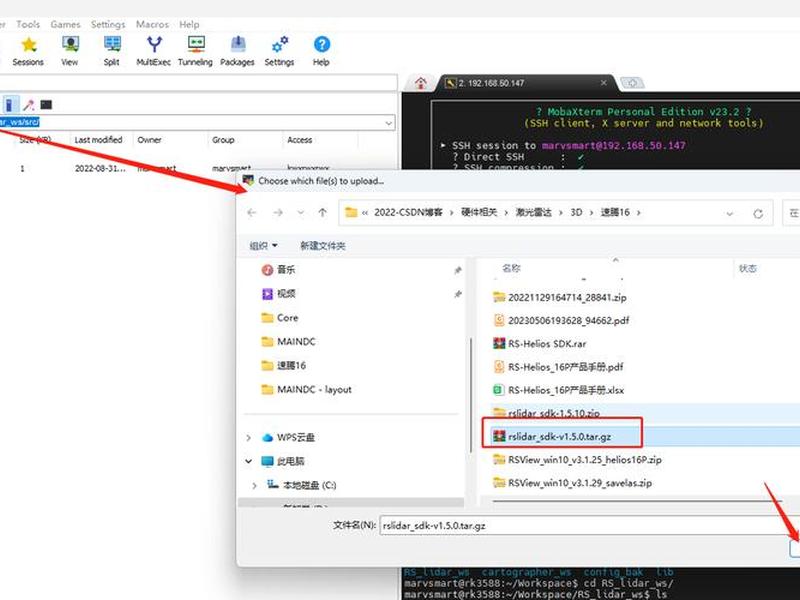
Task: Navigate to the 3D breadcrumb
Action: pyautogui.click(x=576, y=213)
